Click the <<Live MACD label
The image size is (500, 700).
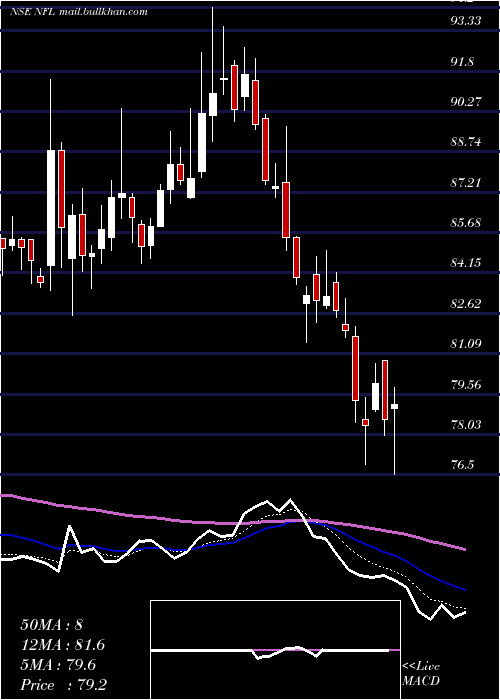pos(421,674)
